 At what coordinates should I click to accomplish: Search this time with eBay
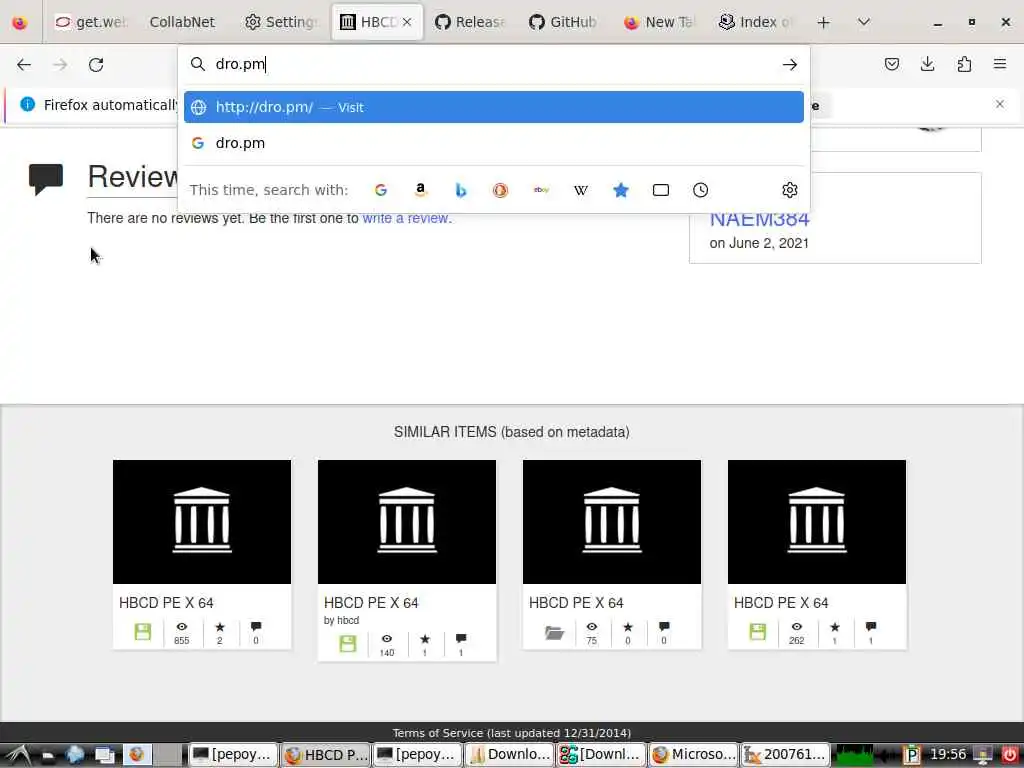pos(541,190)
